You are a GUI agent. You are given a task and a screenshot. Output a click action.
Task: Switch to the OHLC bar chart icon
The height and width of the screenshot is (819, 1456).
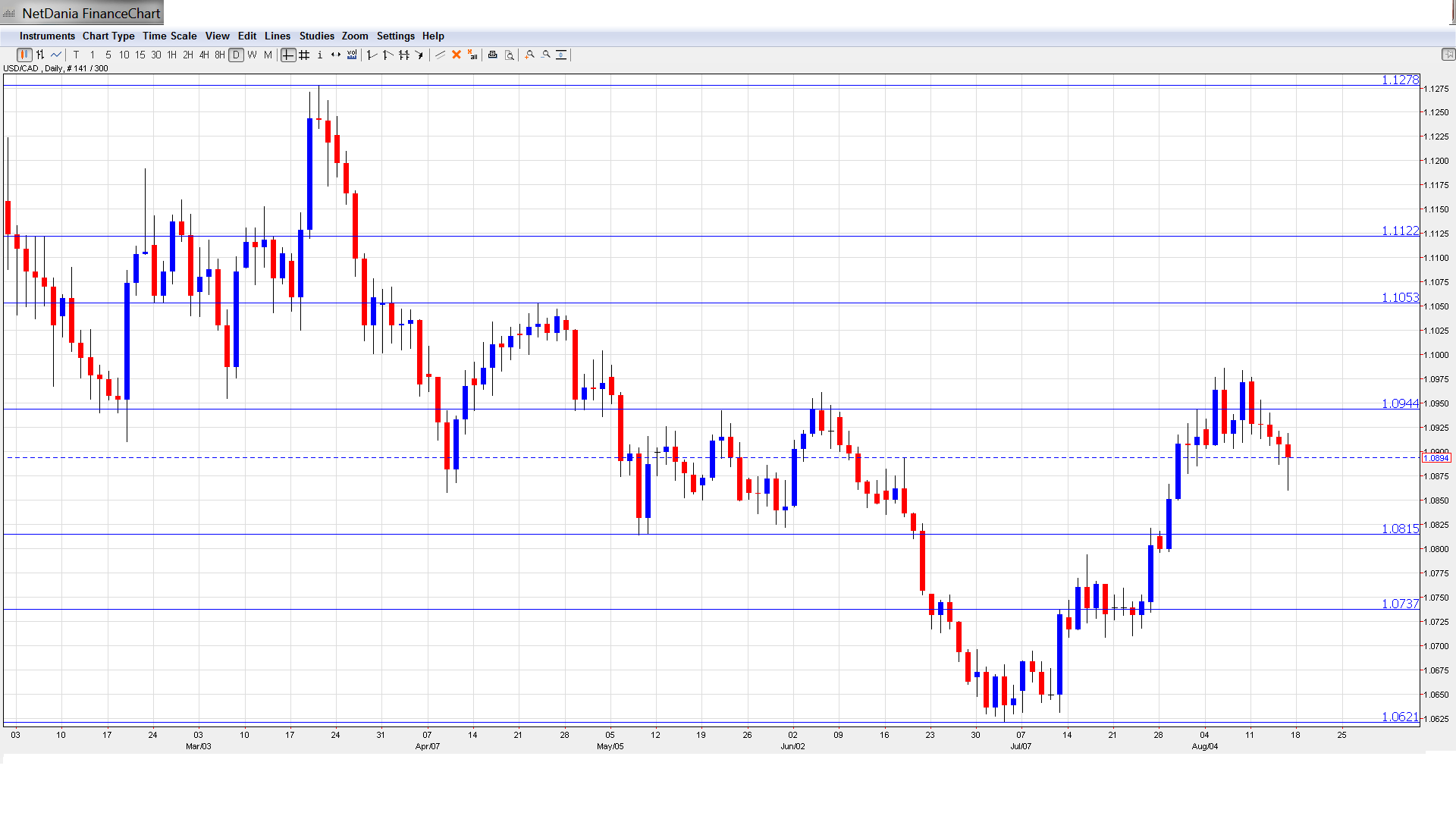(x=40, y=55)
